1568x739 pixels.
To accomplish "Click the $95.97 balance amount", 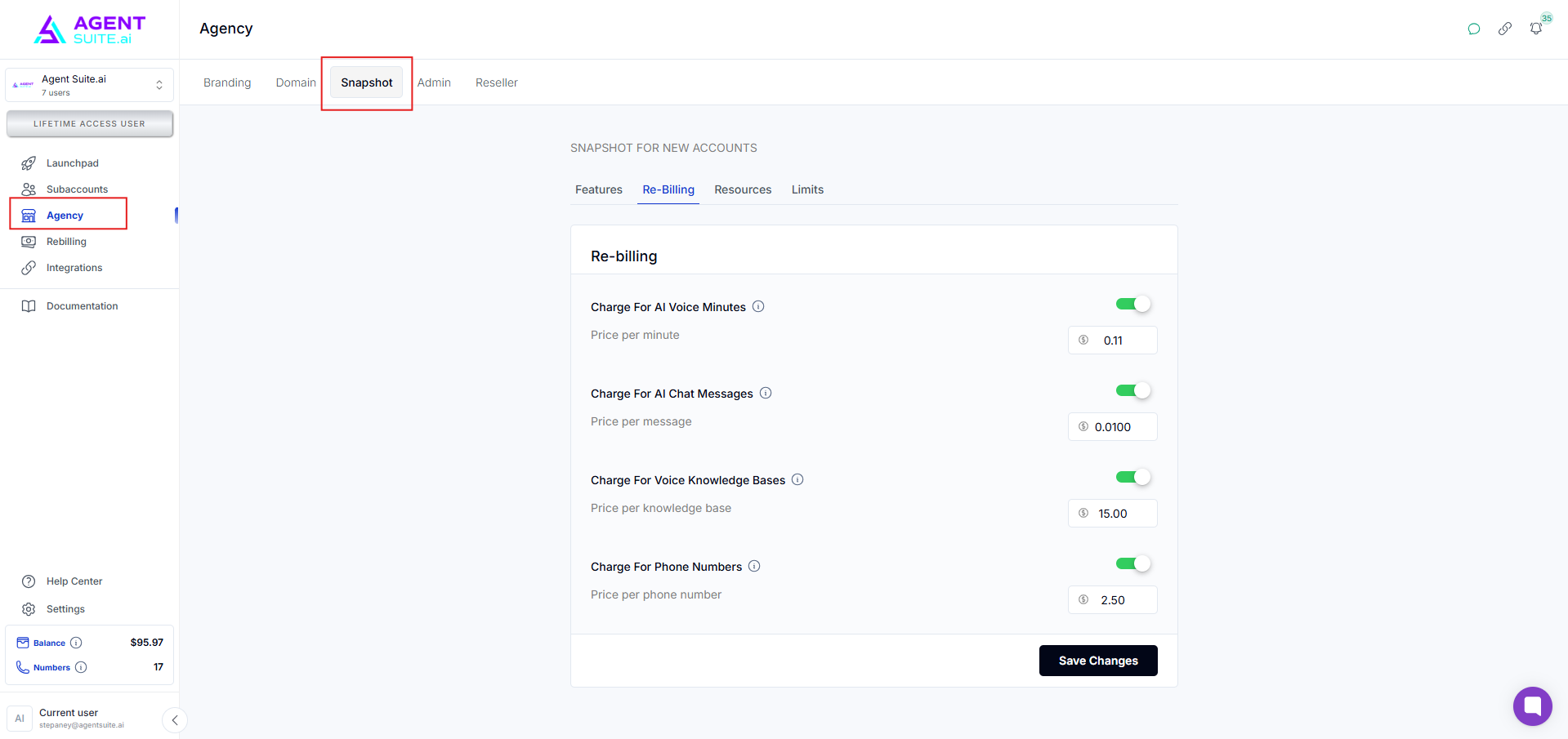I will coord(147,643).
